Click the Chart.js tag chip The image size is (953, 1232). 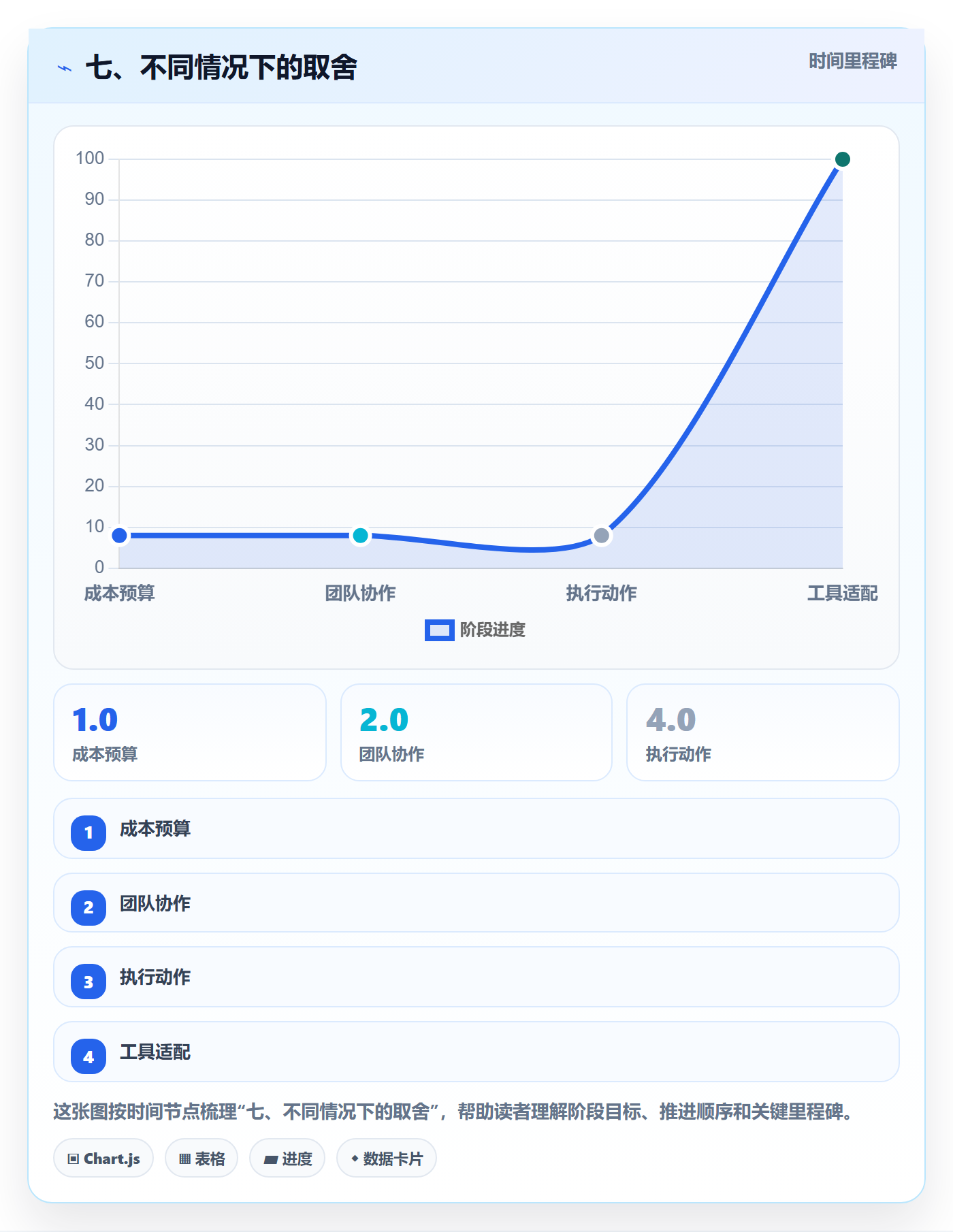click(103, 1158)
